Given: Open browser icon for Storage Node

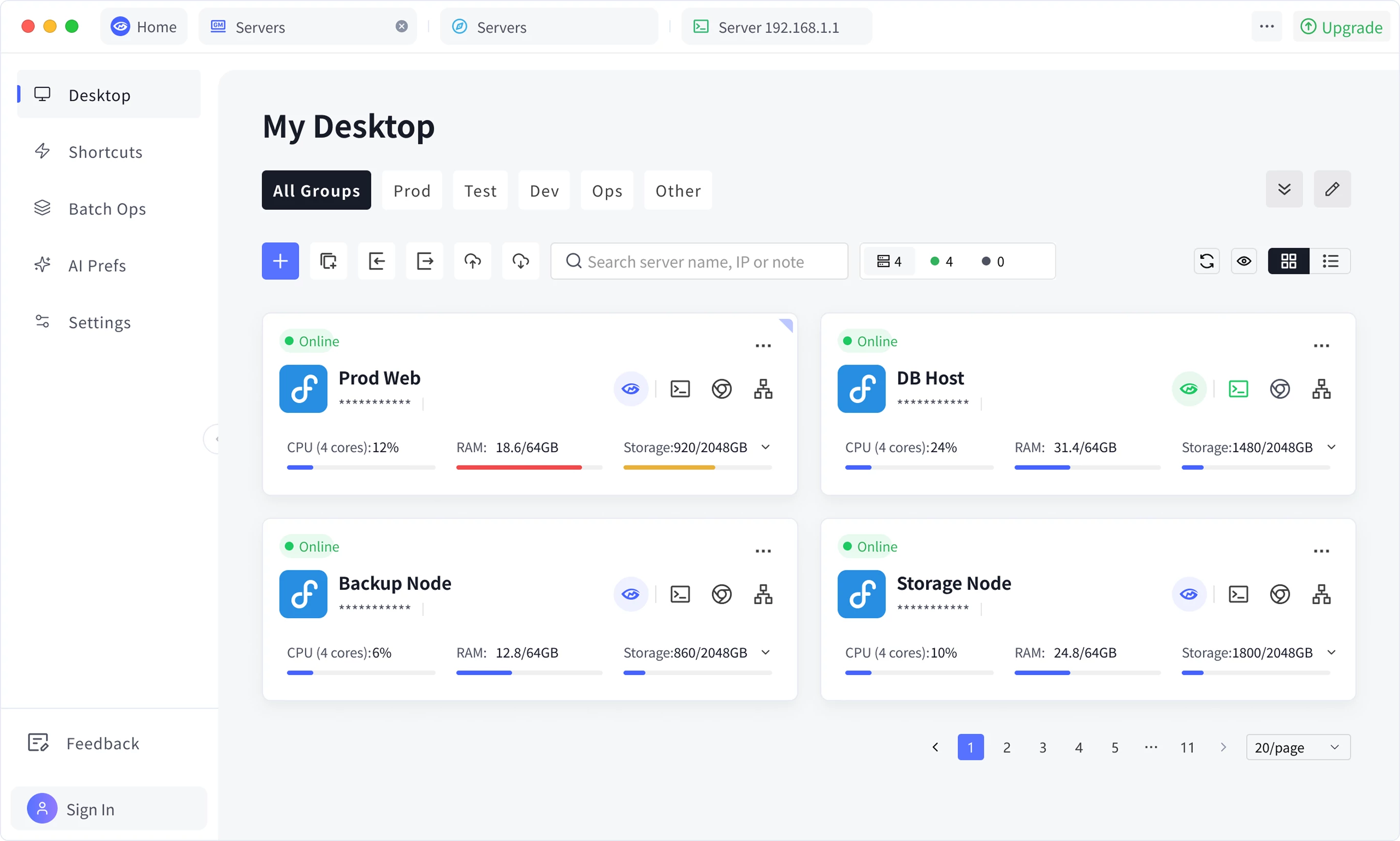Looking at the screenshot, I should point(1280,594).
